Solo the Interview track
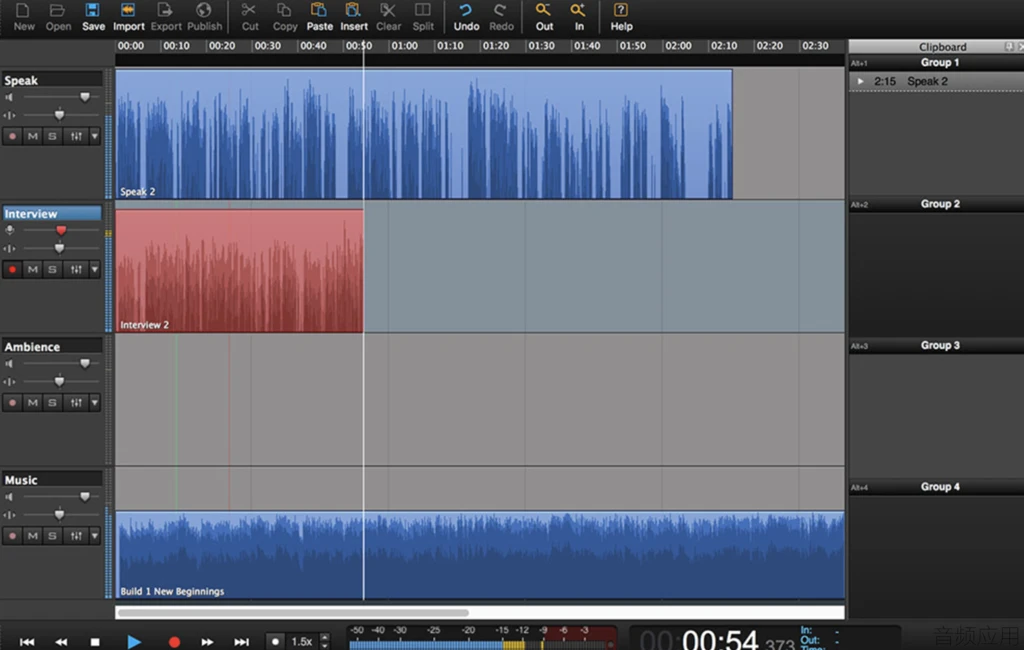This screenshot has width=1024, height=650. (x=53, y=269)
